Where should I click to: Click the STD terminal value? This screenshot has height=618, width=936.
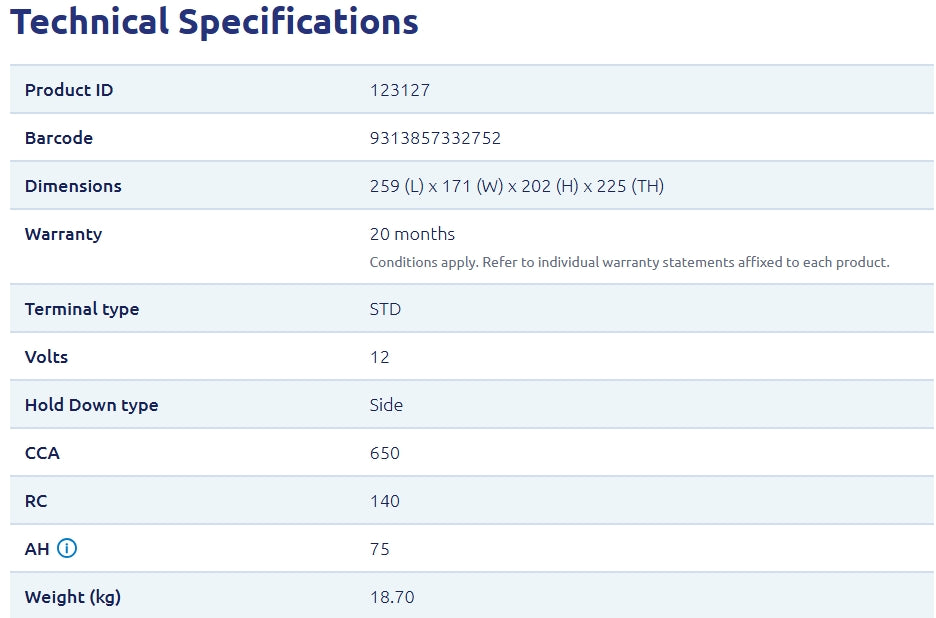click(385, 309)
